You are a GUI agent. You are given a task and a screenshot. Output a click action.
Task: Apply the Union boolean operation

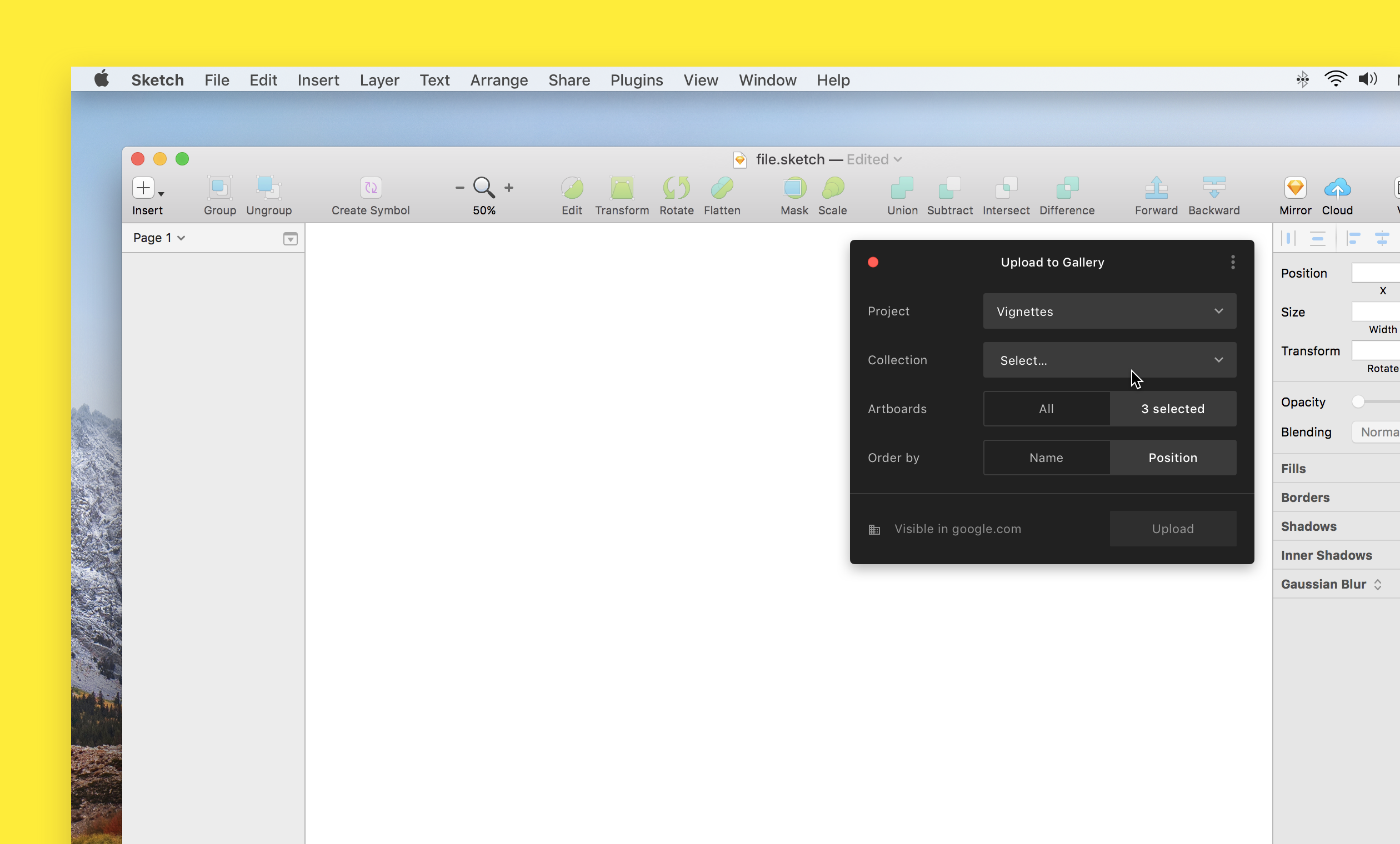pos(902,188)
